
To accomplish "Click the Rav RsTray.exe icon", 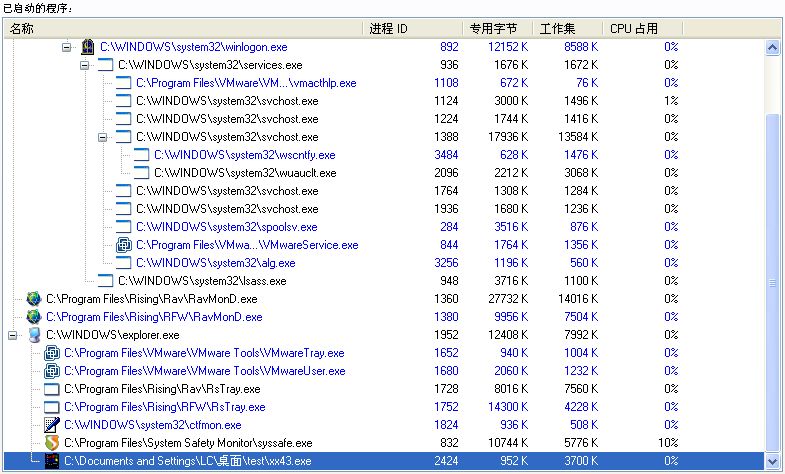I will pos(52,389).
